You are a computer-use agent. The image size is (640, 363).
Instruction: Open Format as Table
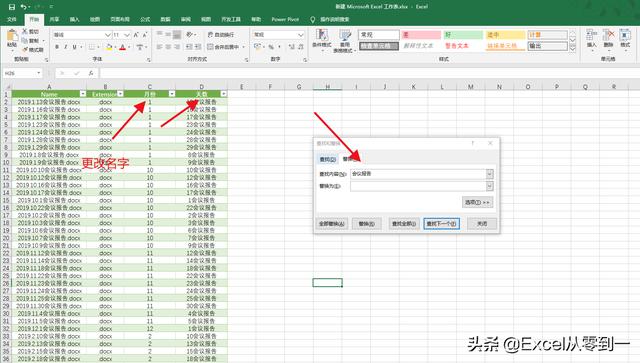point(345,40)
